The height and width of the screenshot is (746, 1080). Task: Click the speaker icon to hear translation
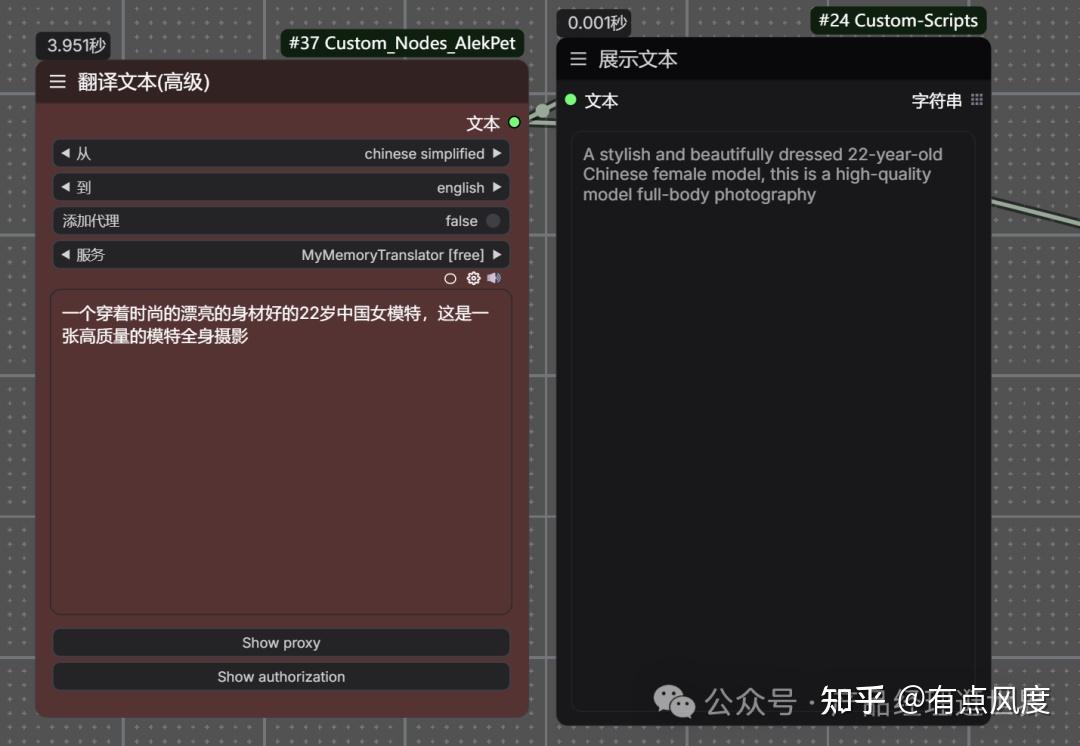[493, 278]
